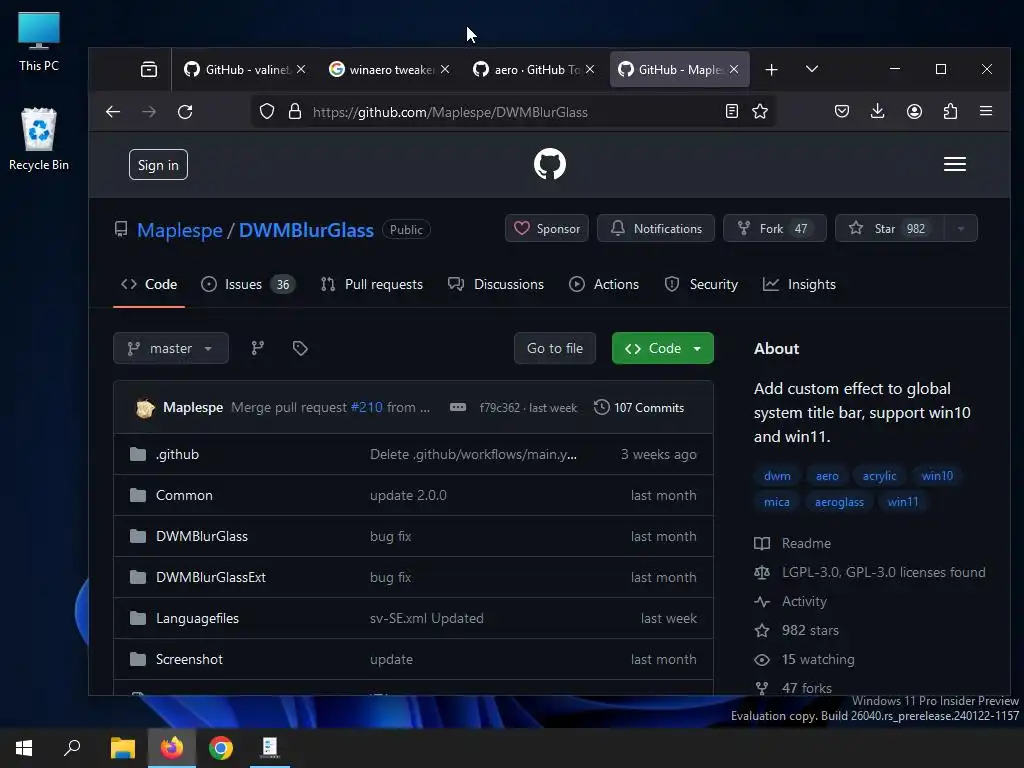The height and width of the screenshot is (768, 1024).
Task: Click Go to file button
Action: [554, 348]
